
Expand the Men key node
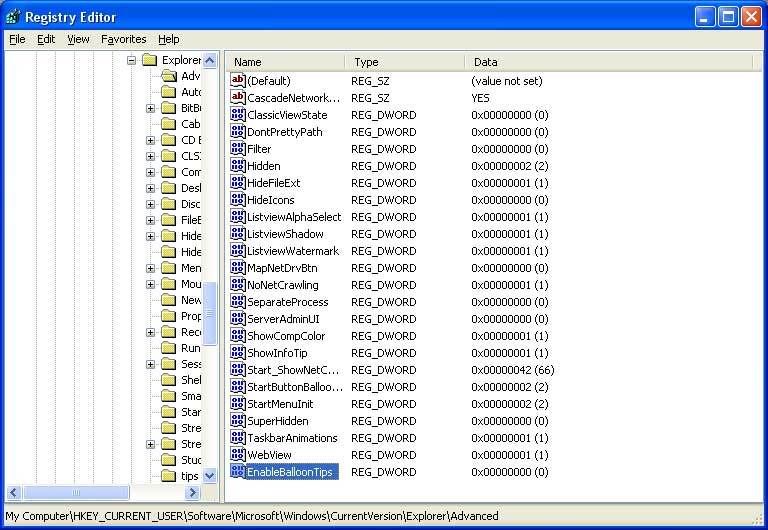pos(150,268)
